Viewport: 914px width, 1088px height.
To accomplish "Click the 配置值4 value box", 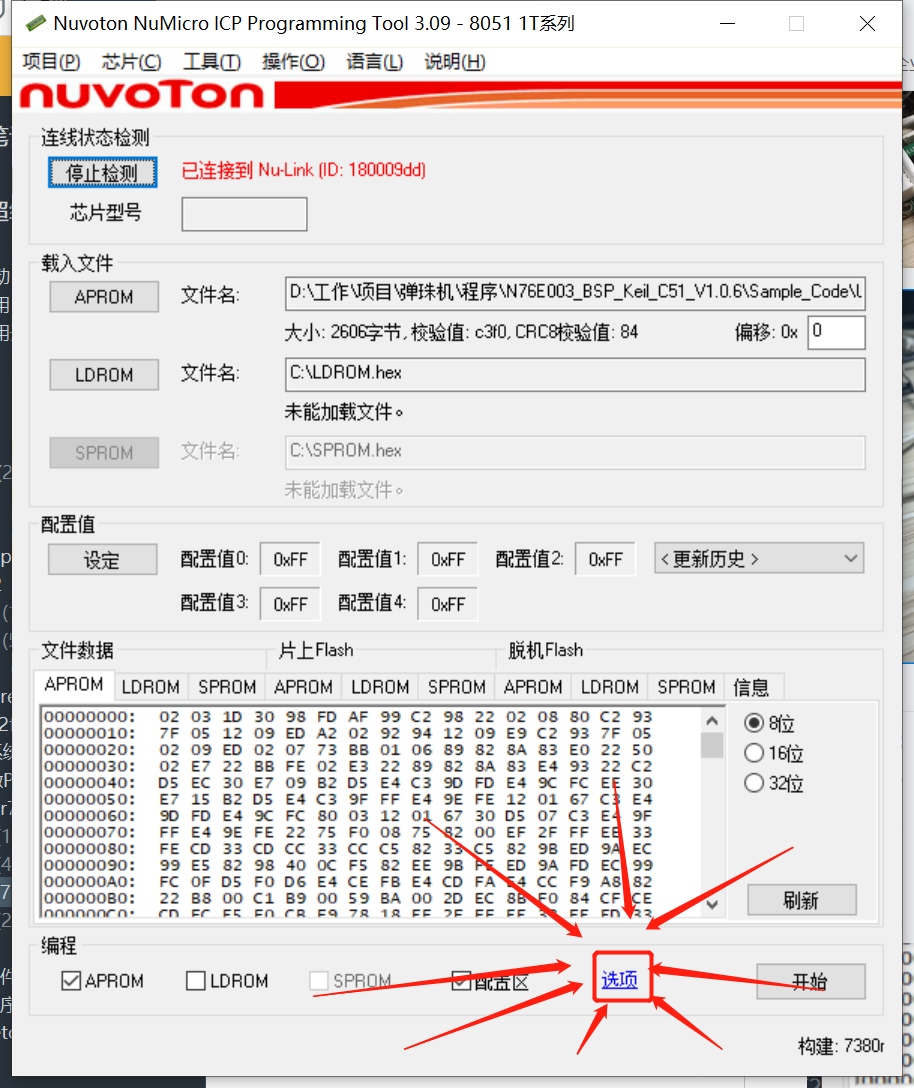I will [x=448, y=604].
